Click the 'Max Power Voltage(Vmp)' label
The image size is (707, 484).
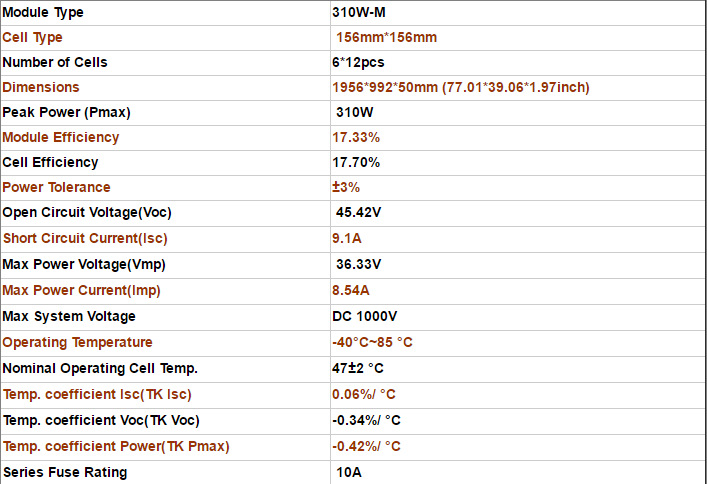(84, 264)
